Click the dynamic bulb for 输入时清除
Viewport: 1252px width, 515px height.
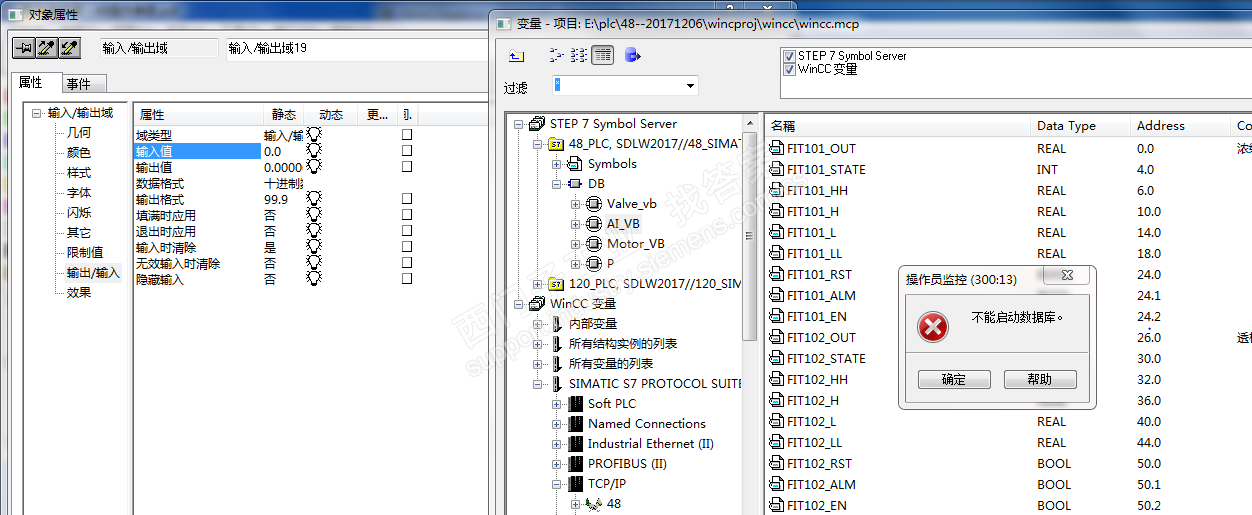(x=314, y=247)
